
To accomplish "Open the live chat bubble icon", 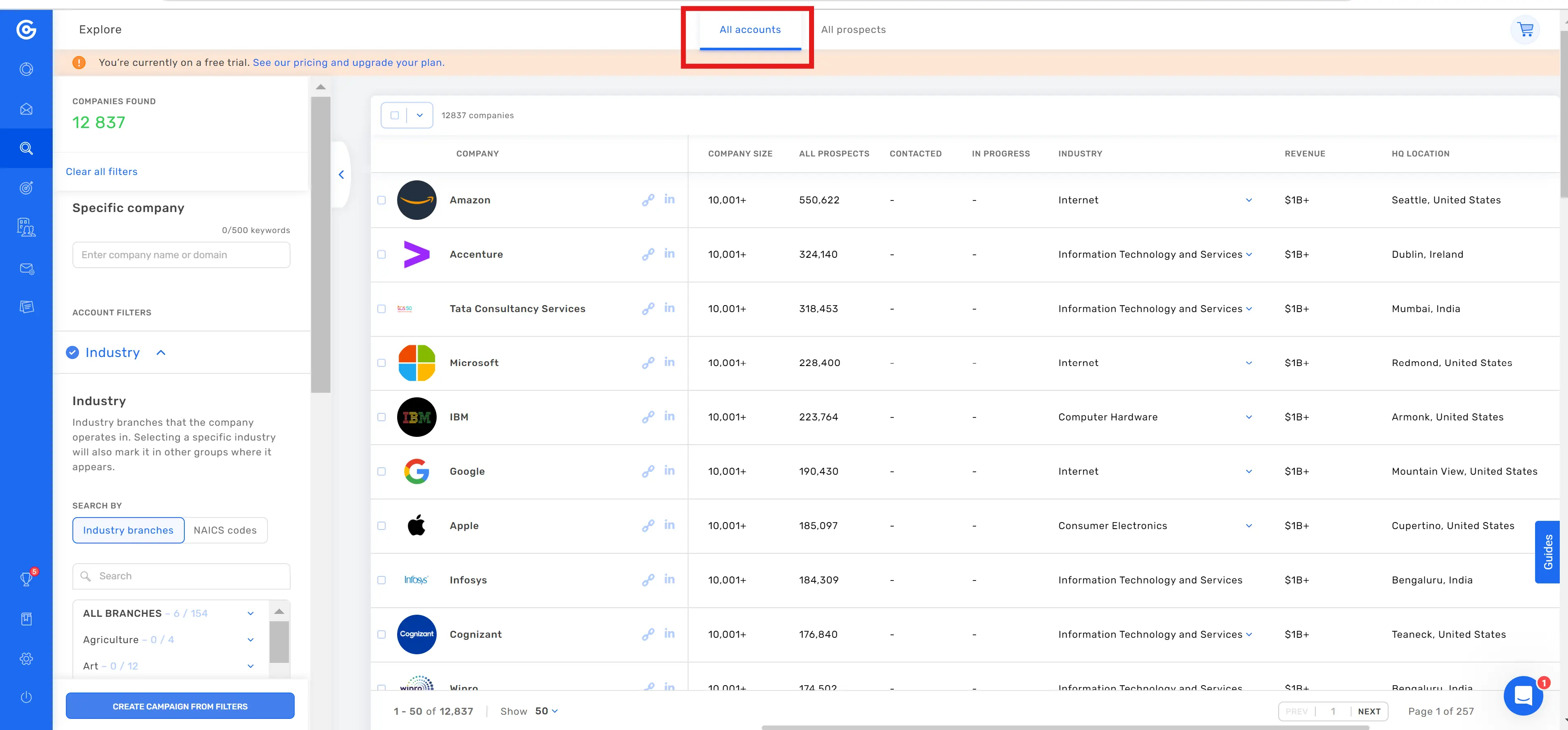I will coord(1523,695).
